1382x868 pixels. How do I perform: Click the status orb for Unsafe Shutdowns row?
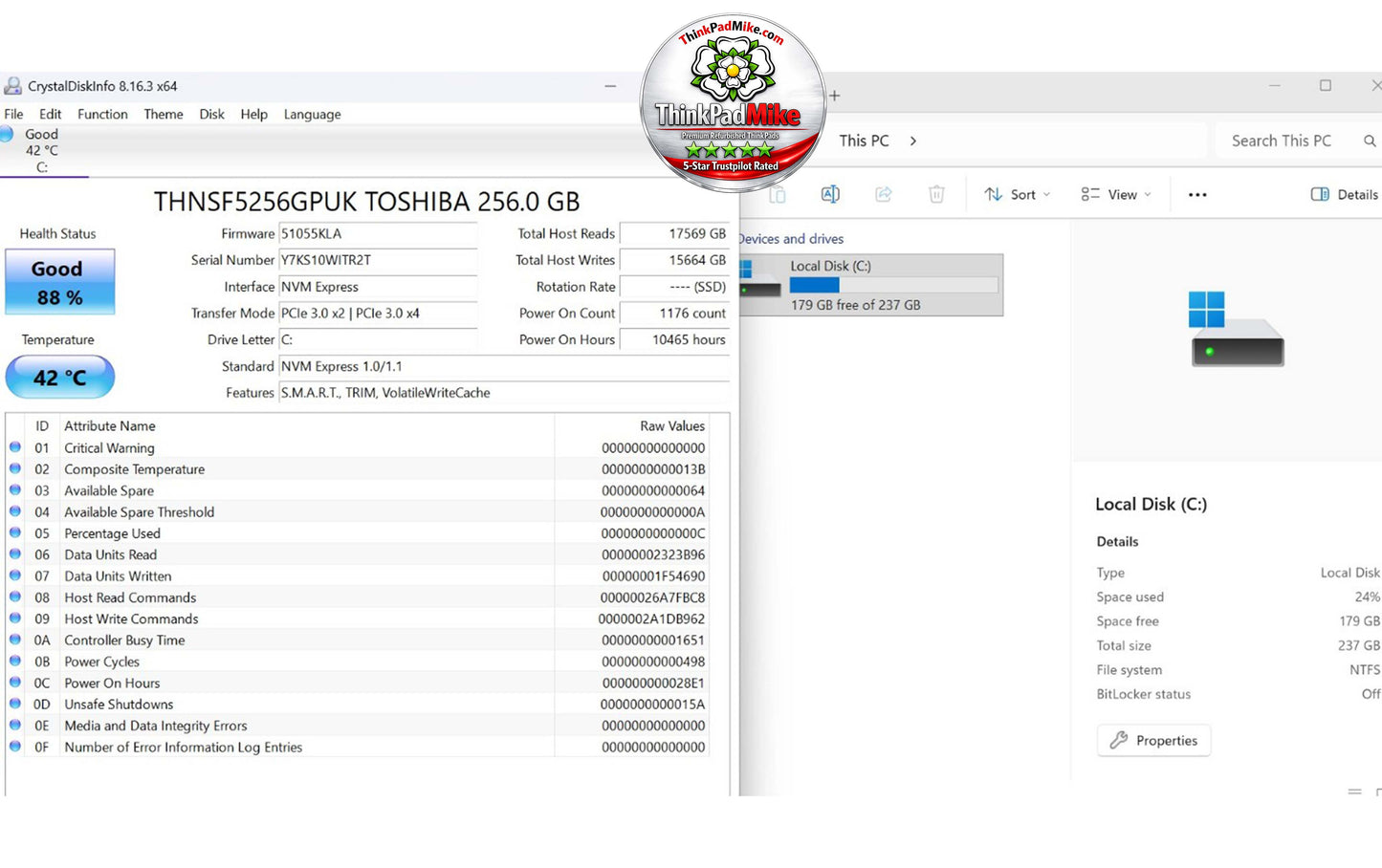coord(15,704)
